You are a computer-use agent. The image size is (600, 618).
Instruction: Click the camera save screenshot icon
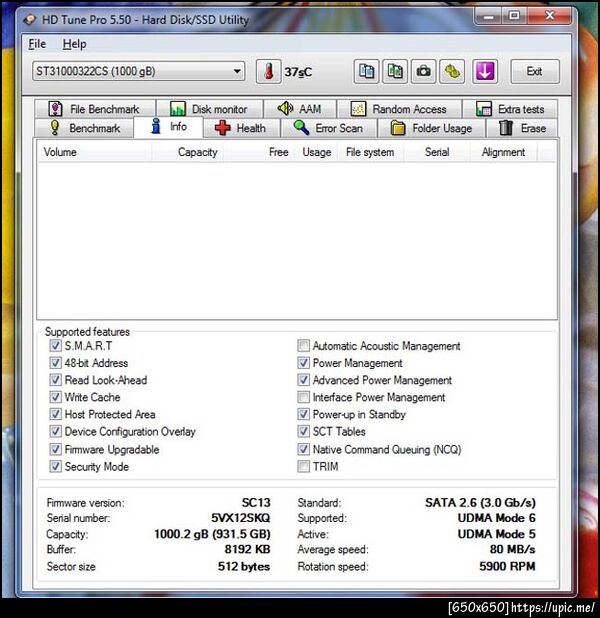coord(424,71)
